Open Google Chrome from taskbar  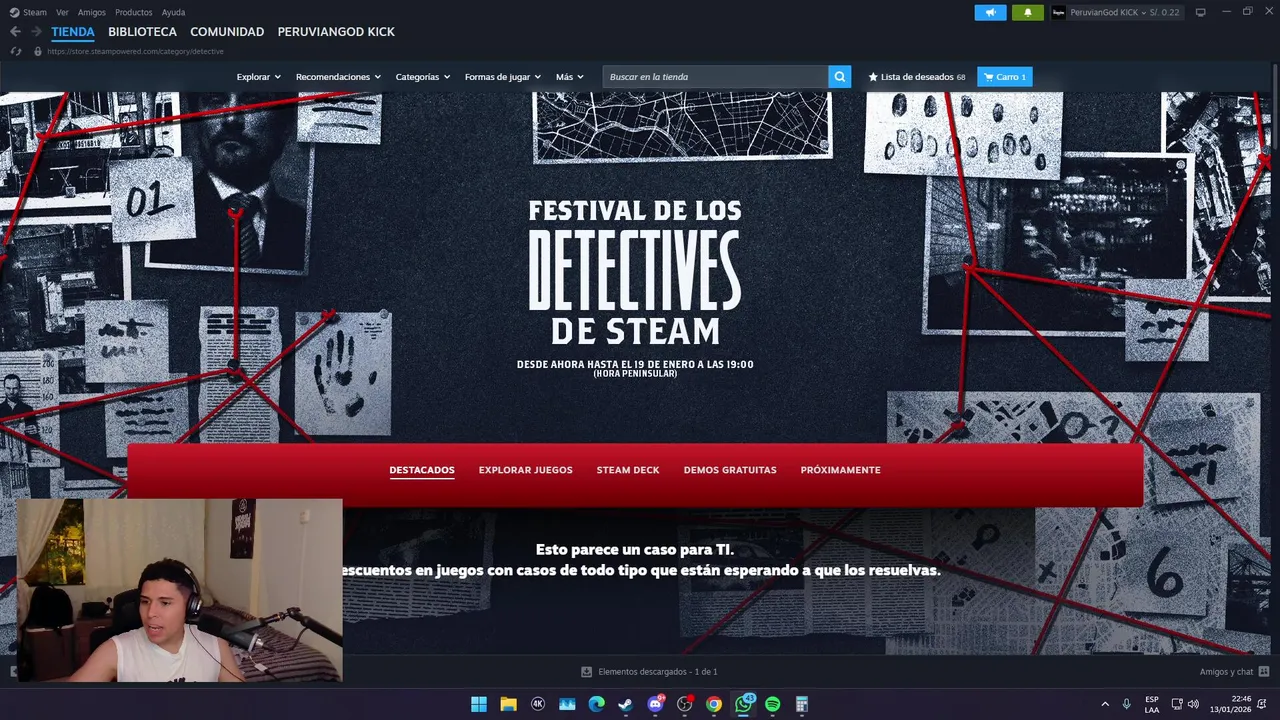pyautogui.click(x=714, y=704)
